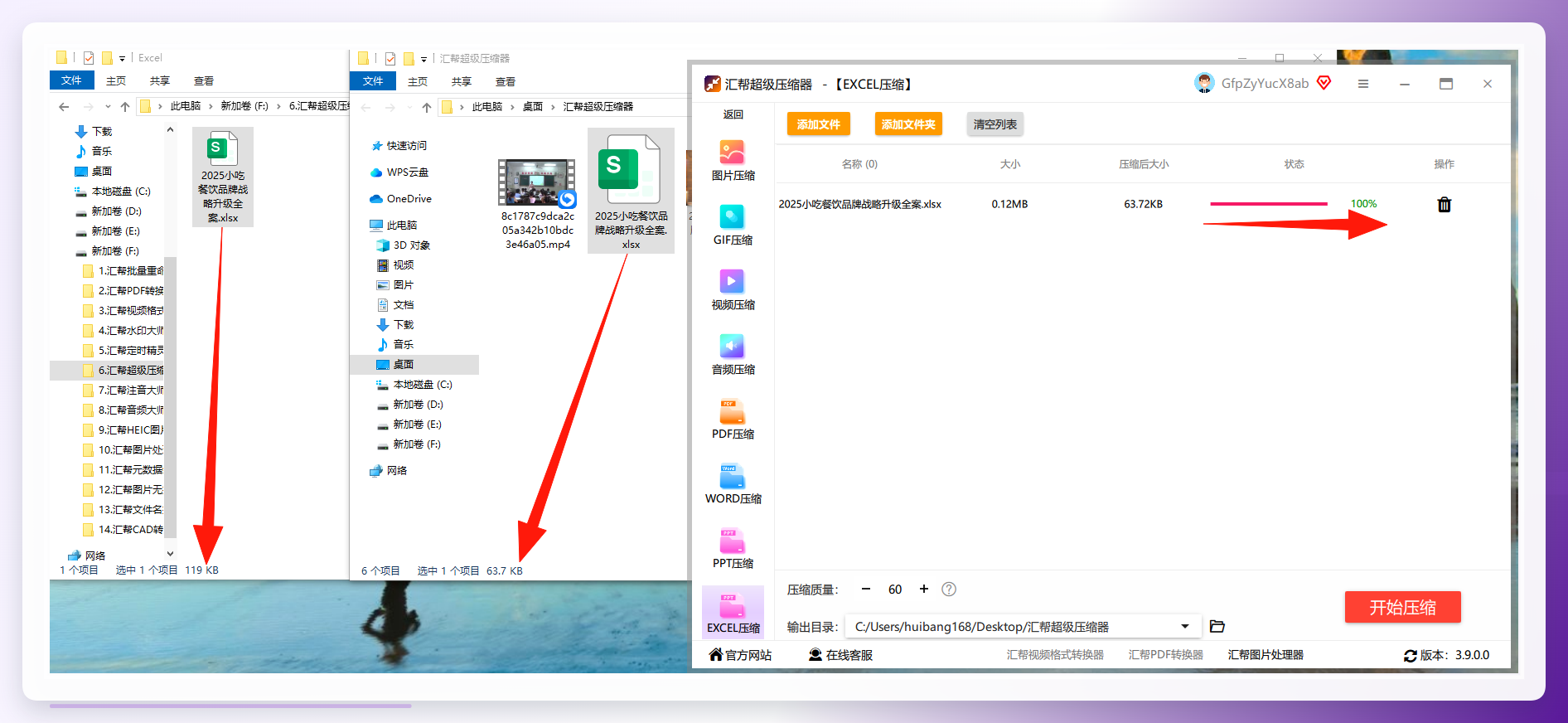Expand chevron after 桌面 in address bar
The image size is (1568, 723).
tap(553, 107)
